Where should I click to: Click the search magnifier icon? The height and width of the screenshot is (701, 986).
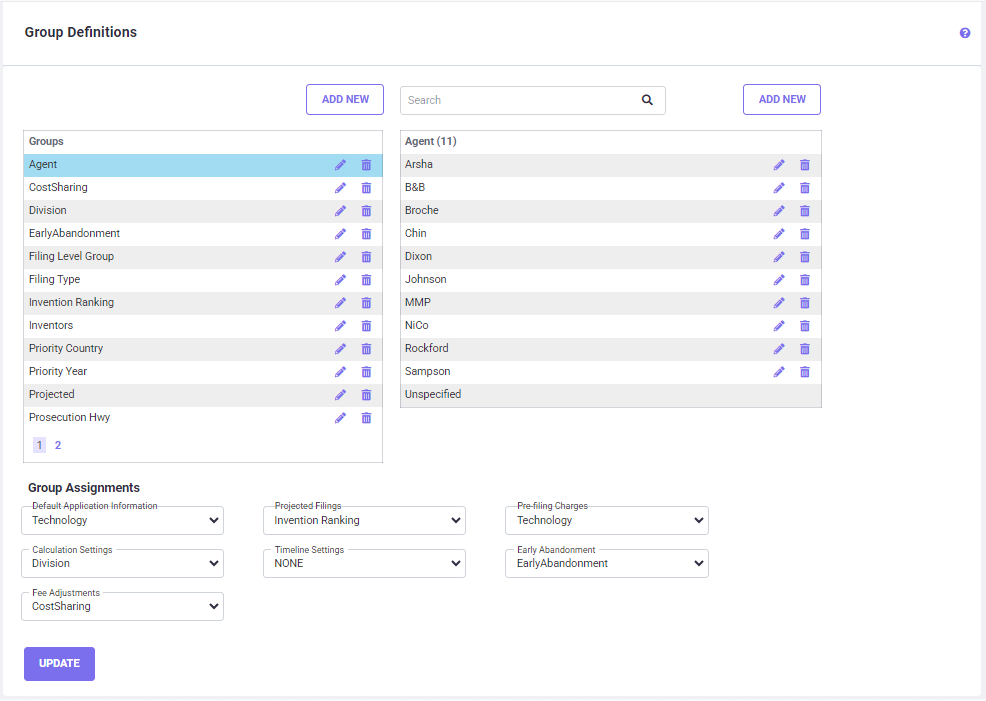click(647, 100)
